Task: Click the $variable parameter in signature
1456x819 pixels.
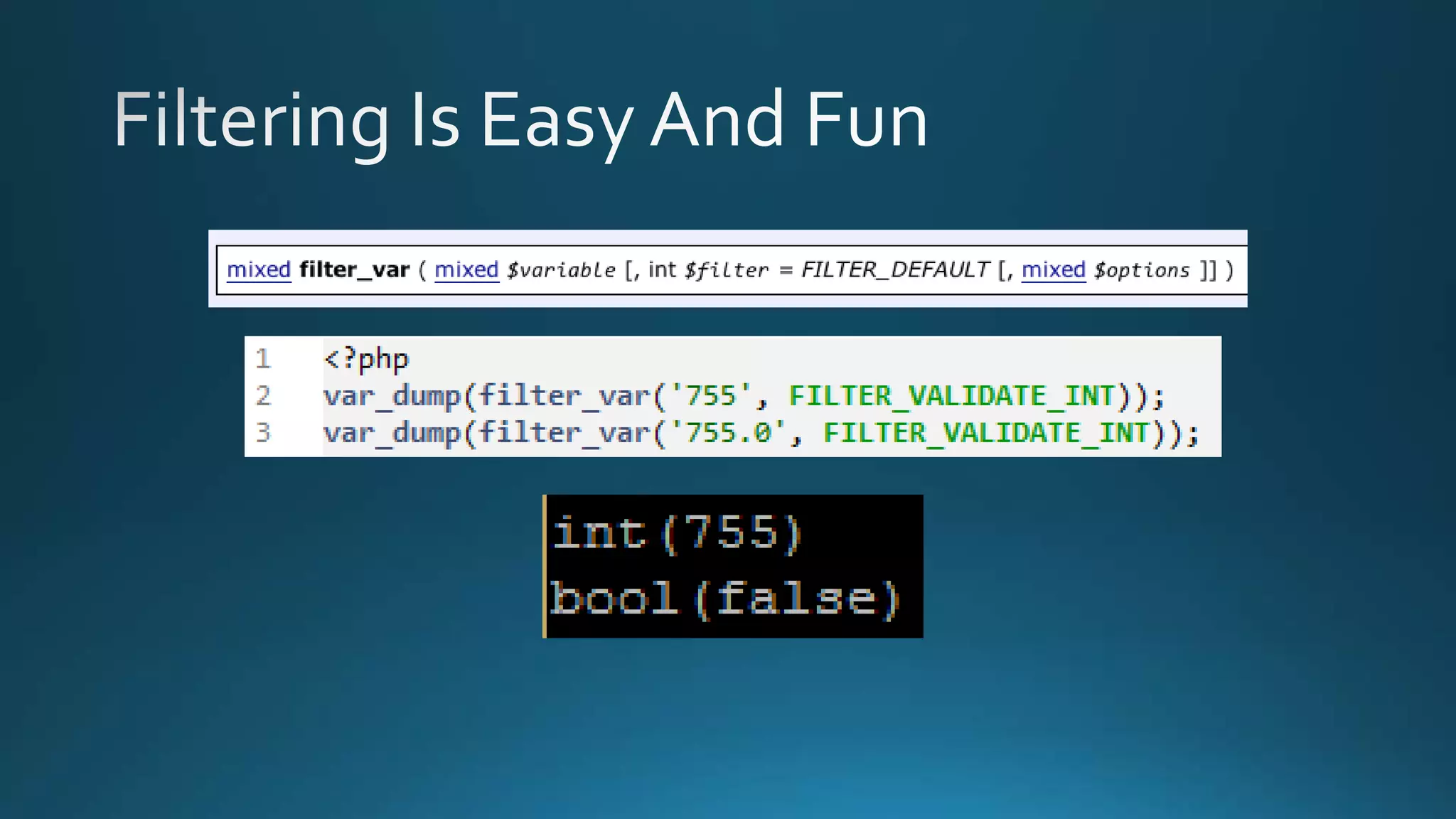Action: (561, 270)
